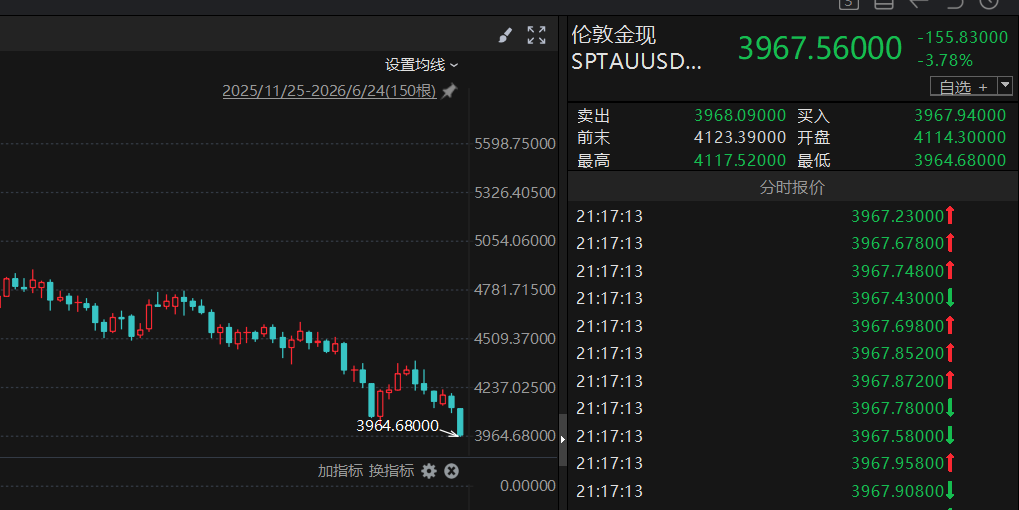Add to watchlist with 自选 + button
This screenshot has height=510, width=1019.
[x=964, y=86]
